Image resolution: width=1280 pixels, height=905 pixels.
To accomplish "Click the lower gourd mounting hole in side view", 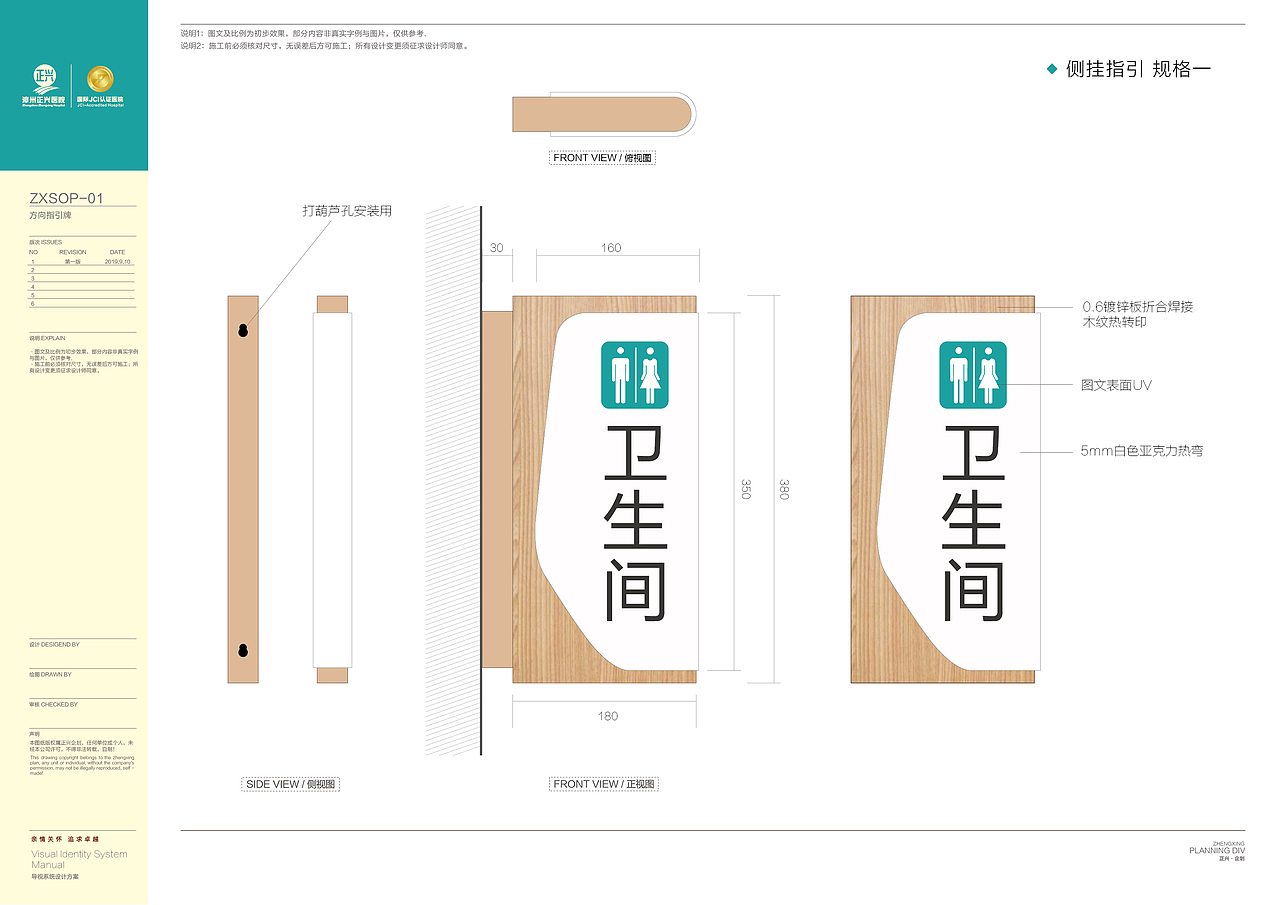I will 242,650.
